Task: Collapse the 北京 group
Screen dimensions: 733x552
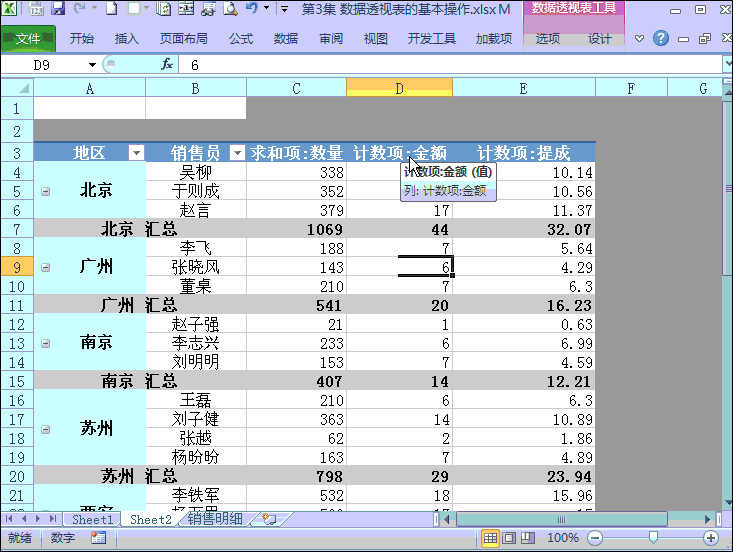Action: click(x=45, y=191)
